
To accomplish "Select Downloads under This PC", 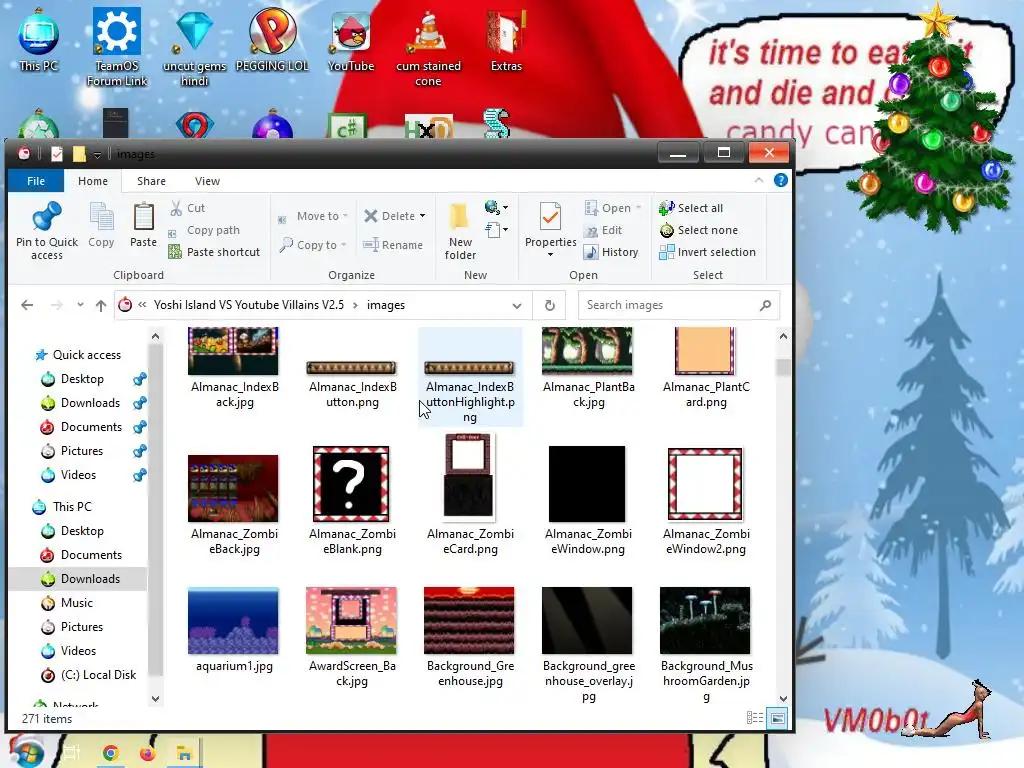I will 90,579.
